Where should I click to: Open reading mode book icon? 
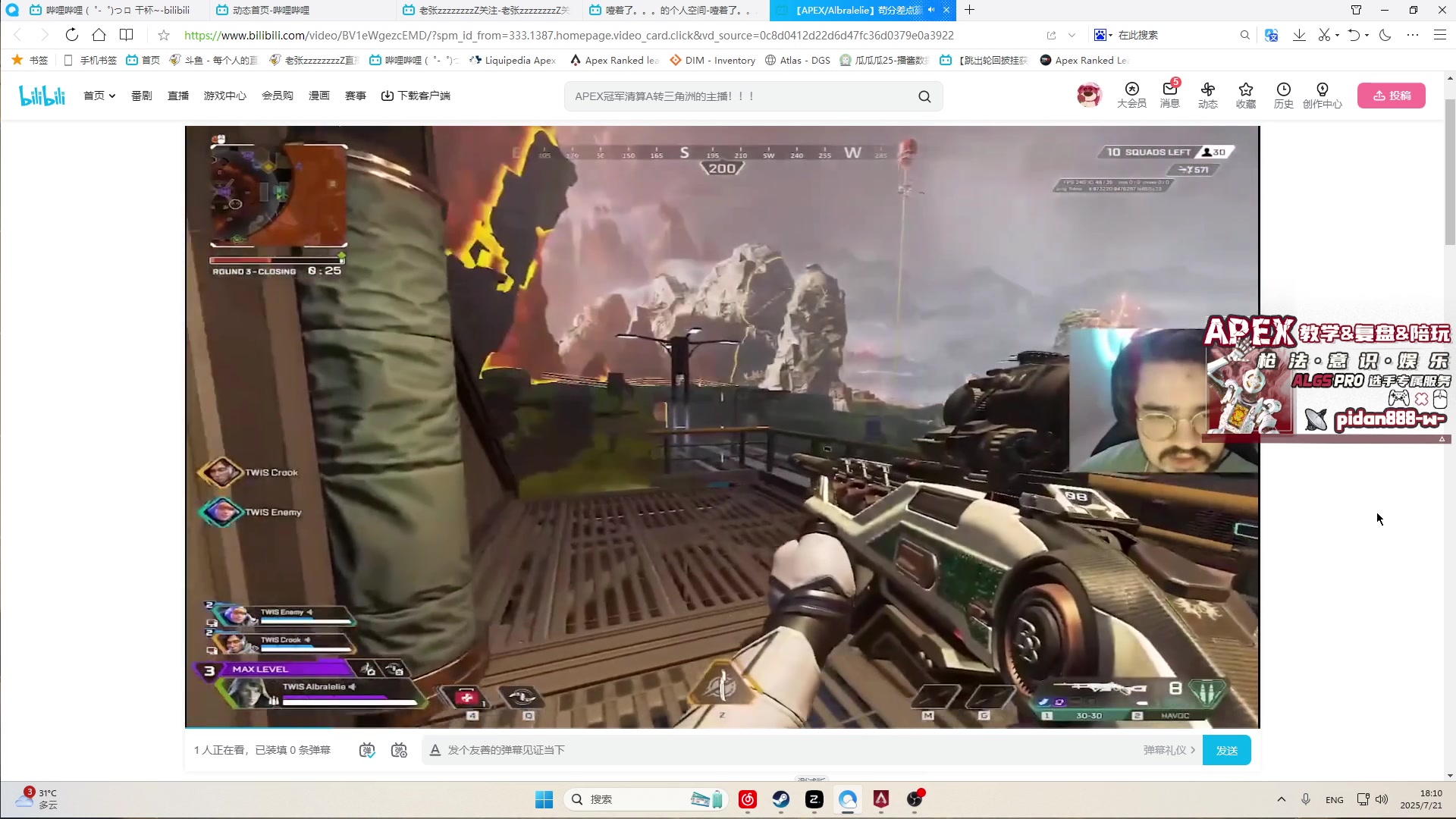127,35
